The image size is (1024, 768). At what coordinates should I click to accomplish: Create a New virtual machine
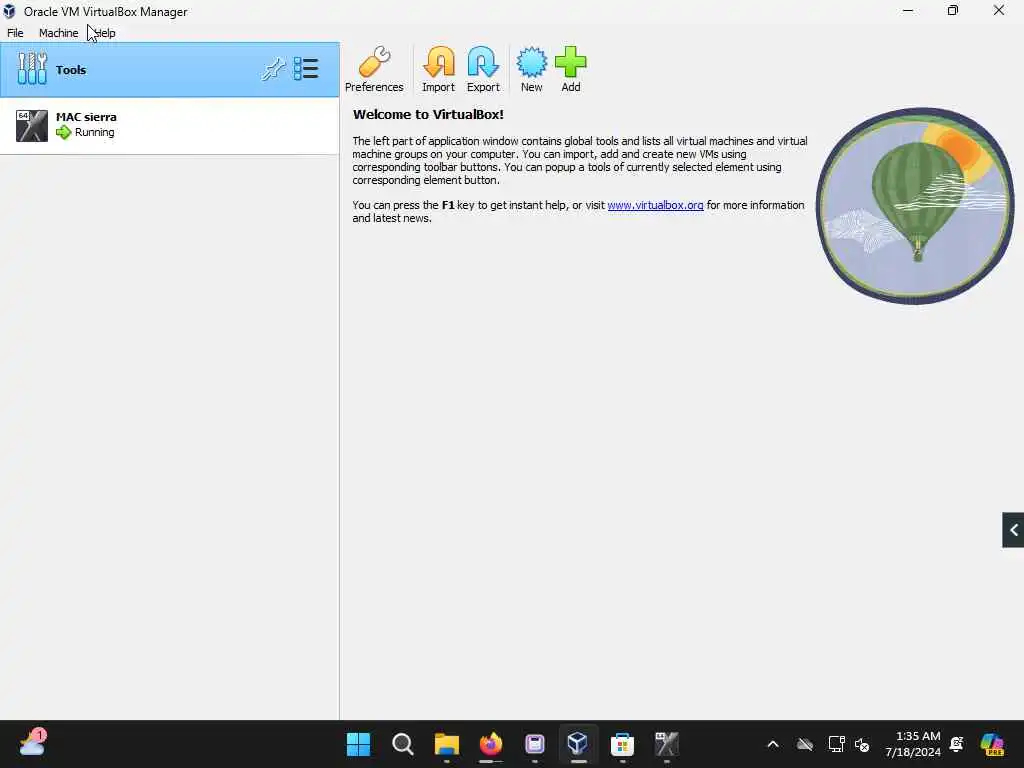pos(532,69)
